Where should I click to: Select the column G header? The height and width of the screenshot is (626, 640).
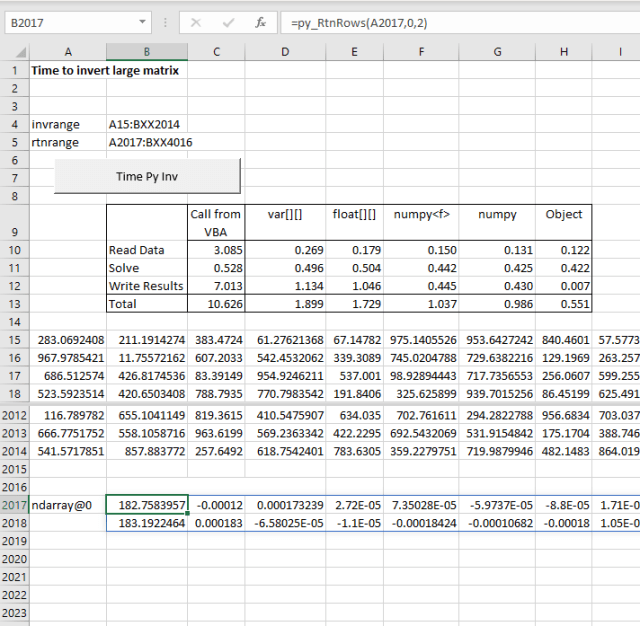497,51
